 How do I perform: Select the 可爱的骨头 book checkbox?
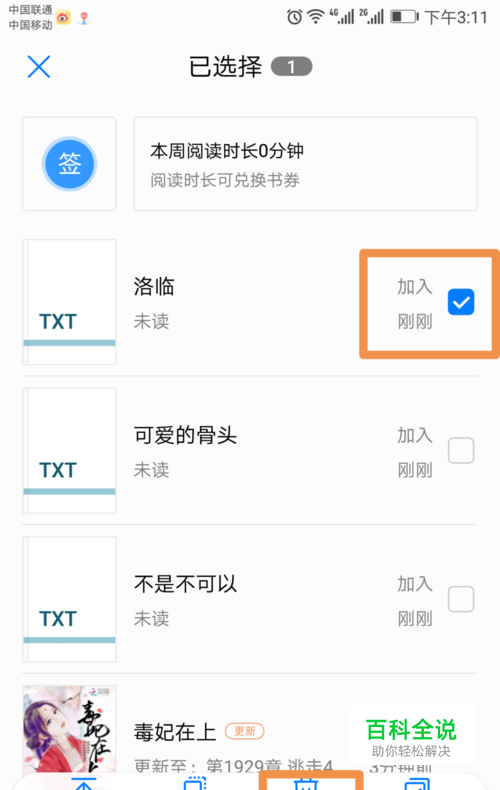461,450
